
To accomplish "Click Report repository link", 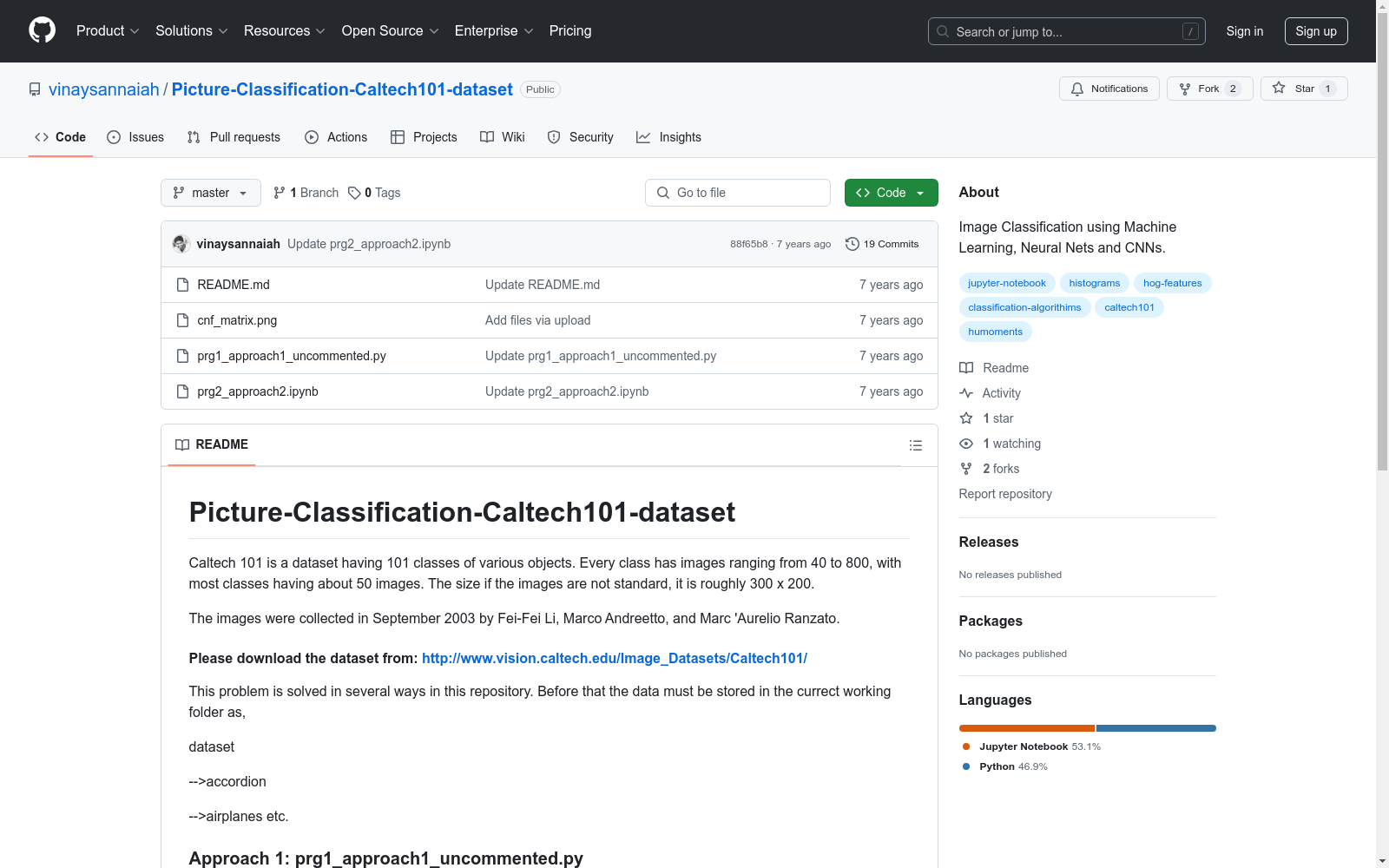I will (x=1005, y=494).
